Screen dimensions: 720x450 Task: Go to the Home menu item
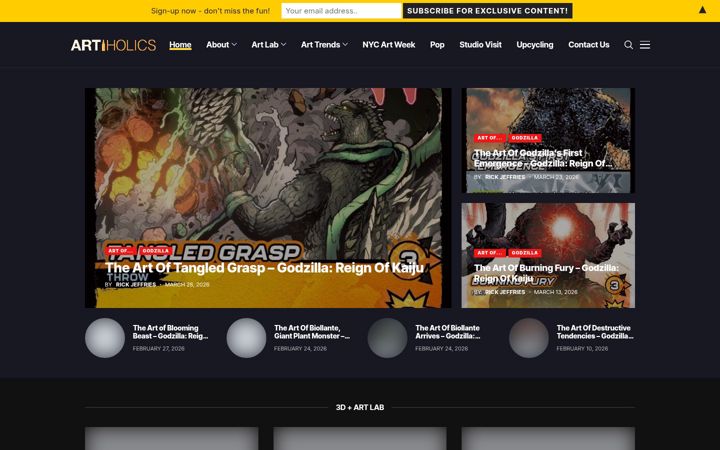180,45
